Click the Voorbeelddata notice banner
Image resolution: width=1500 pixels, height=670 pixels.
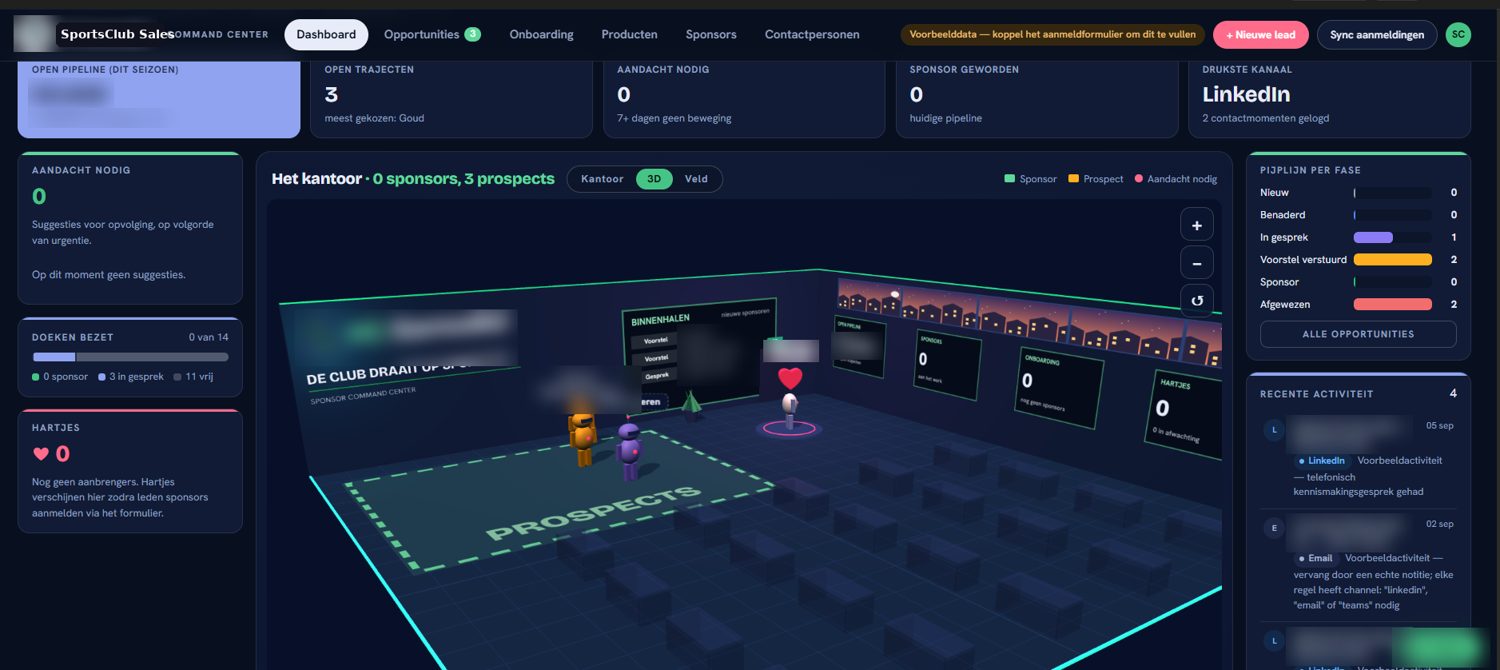1052,34
